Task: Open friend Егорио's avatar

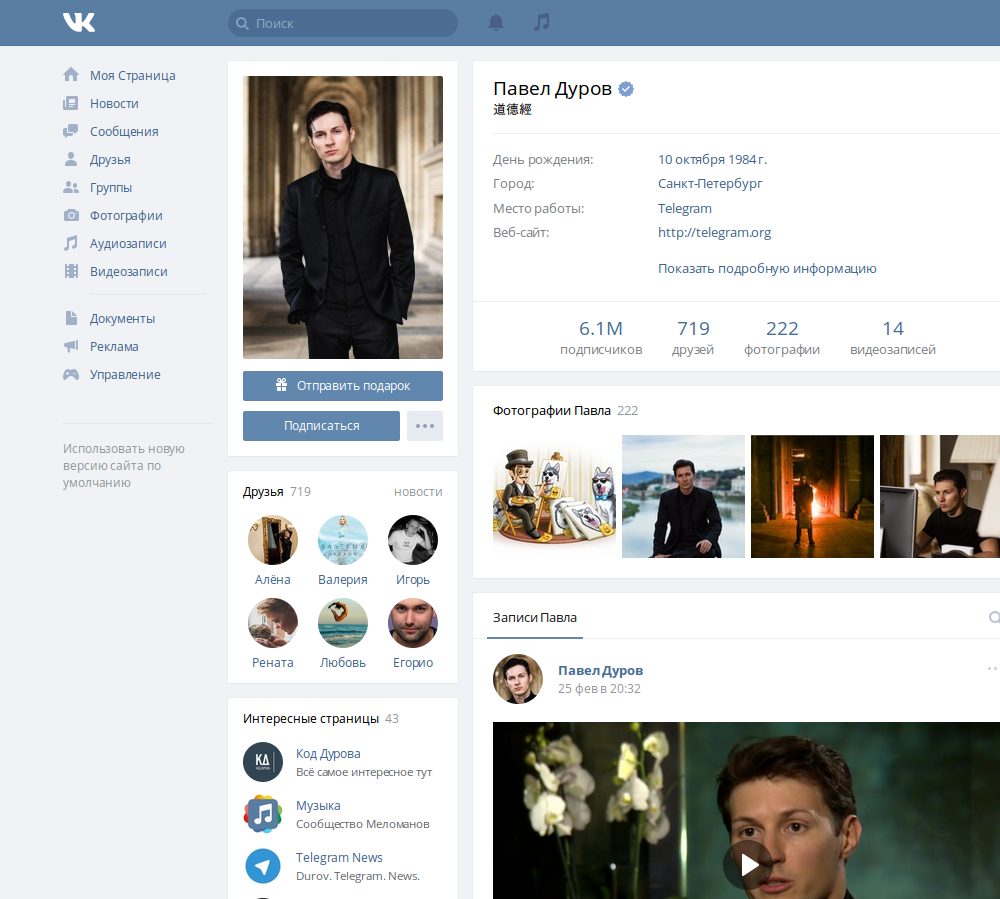Action: [x=413, y=623]
